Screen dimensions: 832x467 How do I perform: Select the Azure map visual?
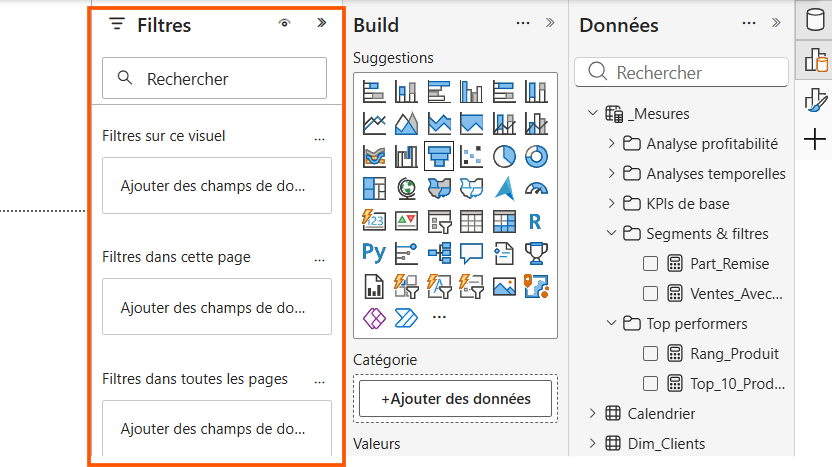tap(504, 188)
